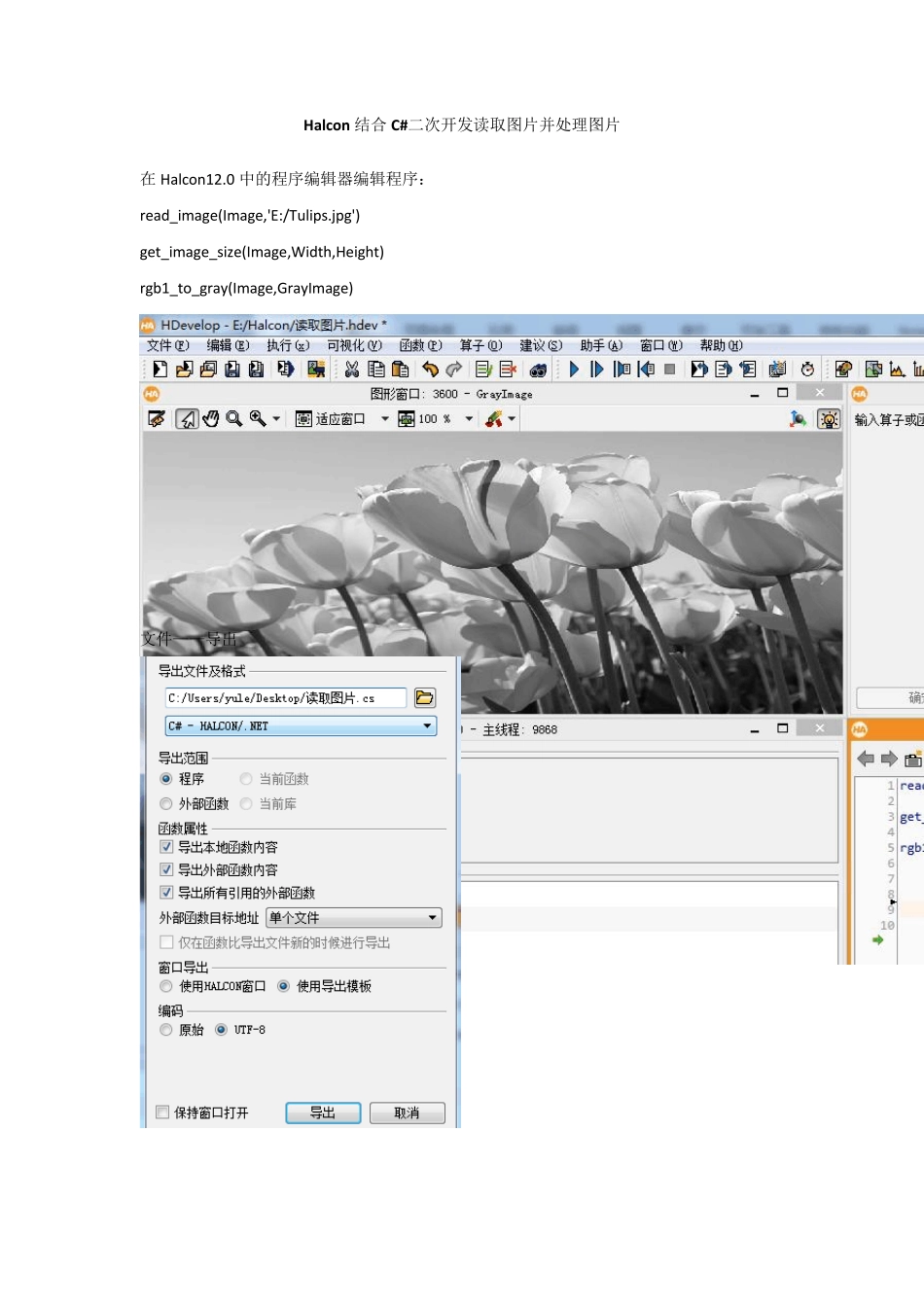Click the light bulb icon in graphics window
924x1307 pixels.
click(829, 419)
